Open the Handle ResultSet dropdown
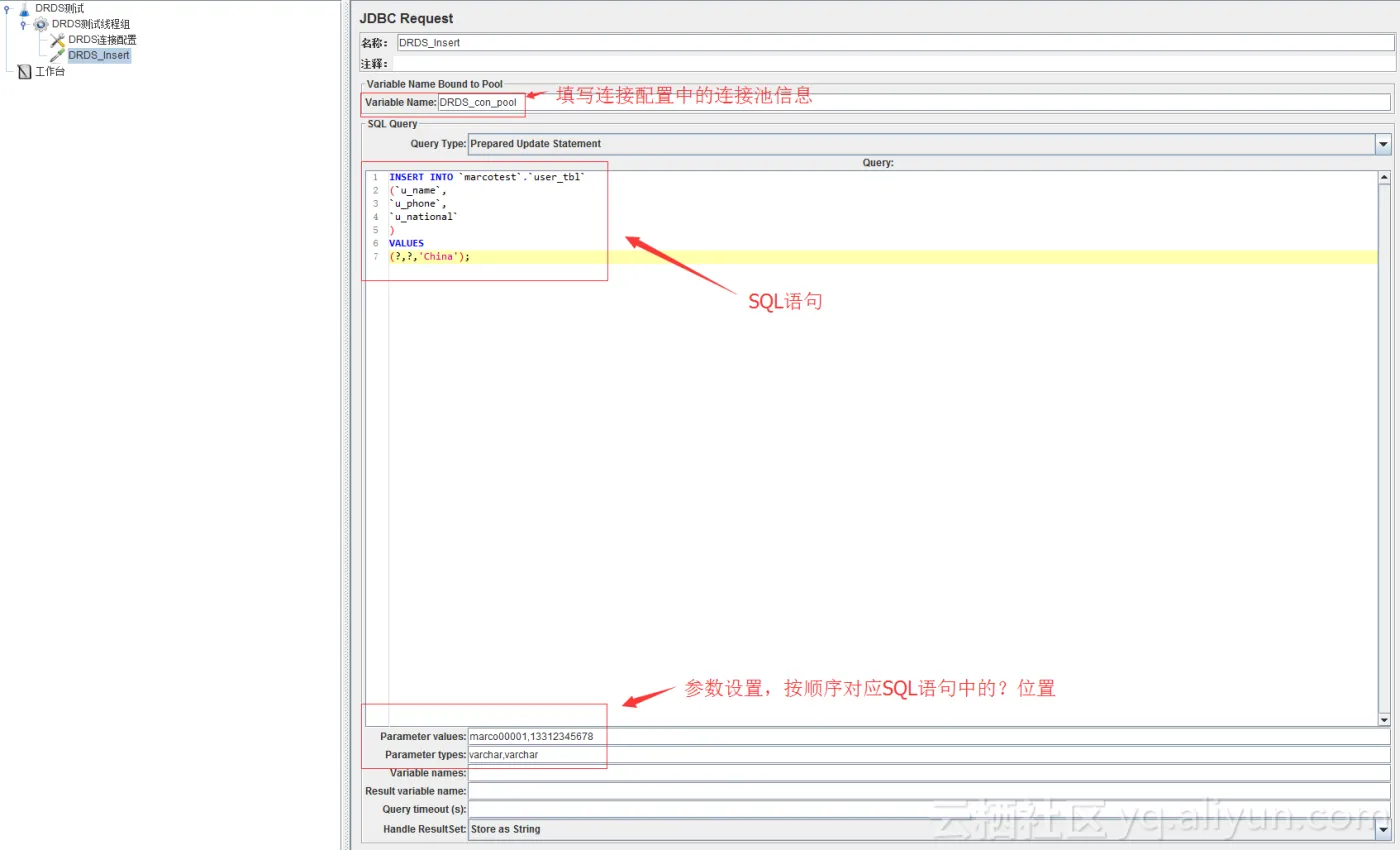 click(x=1384, y=829)
